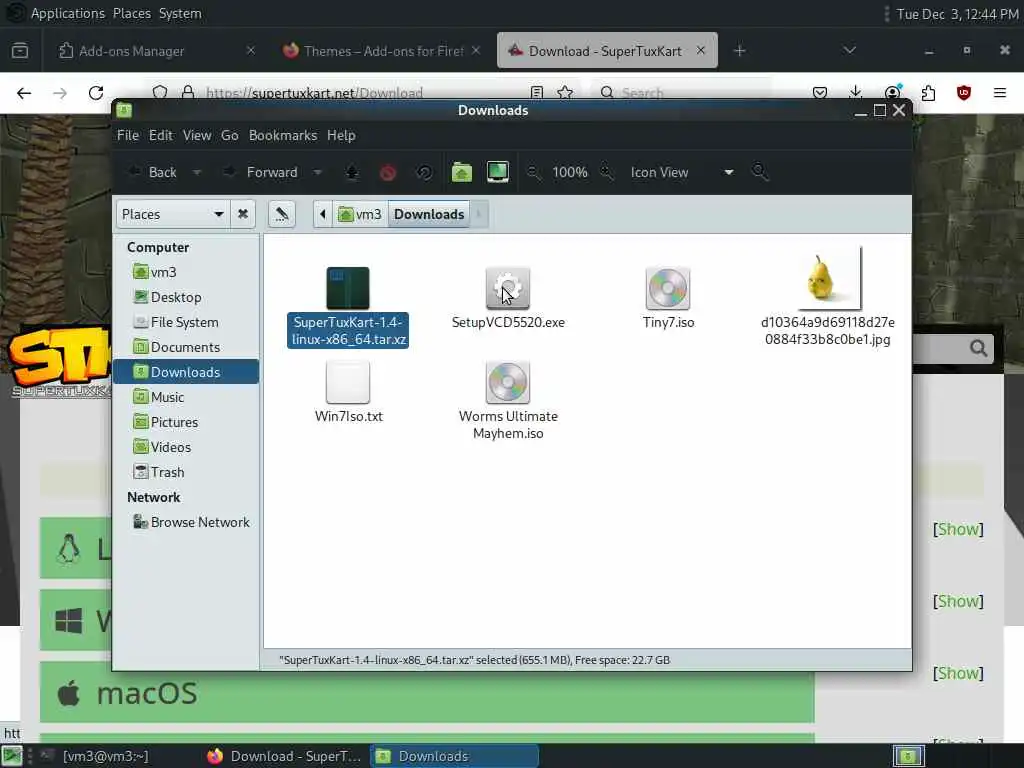Open Firefox downloads arrow icon
1024x768 pixels.
(856, 93)
